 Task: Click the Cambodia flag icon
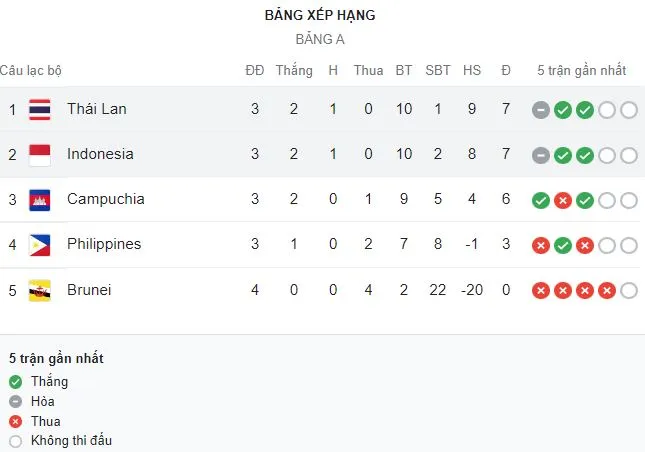pos(40,199)
